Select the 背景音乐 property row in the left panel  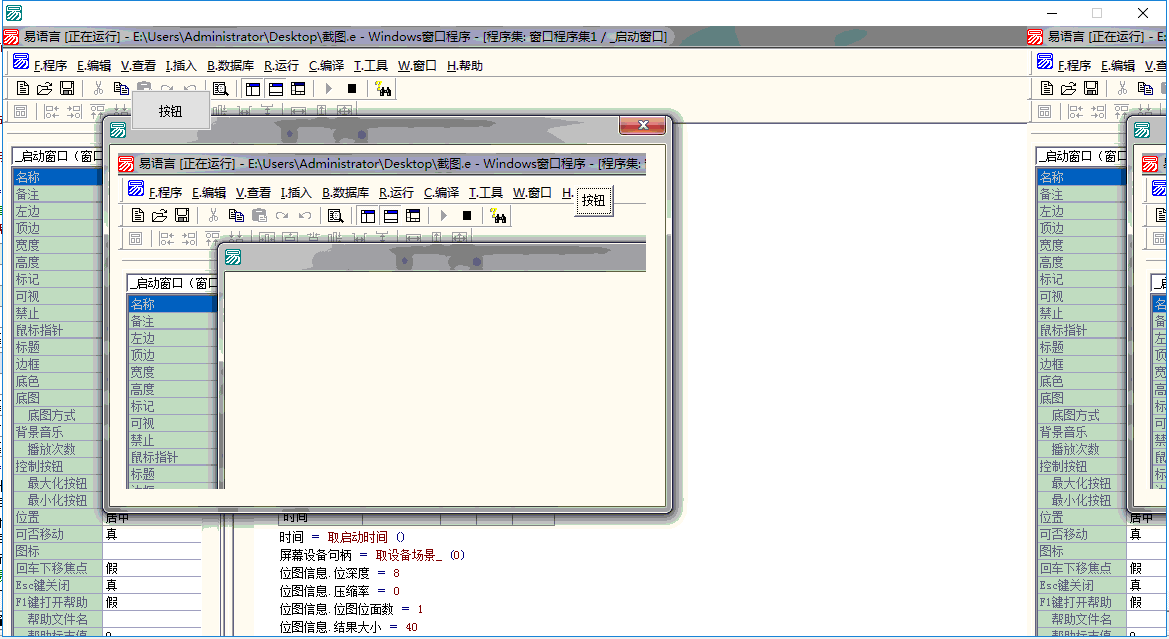57,432
